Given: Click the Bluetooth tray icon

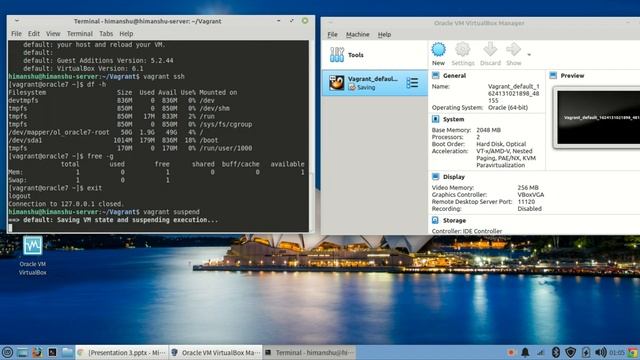Looking at the screenshot, I should click(x=555, y=352).
